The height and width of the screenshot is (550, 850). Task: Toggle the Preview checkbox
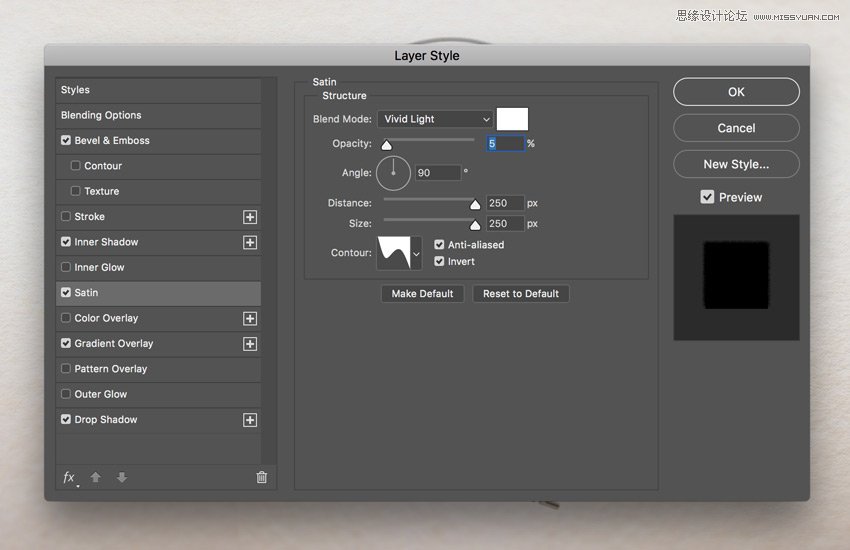pyautogui.click(x=707, y=197)
